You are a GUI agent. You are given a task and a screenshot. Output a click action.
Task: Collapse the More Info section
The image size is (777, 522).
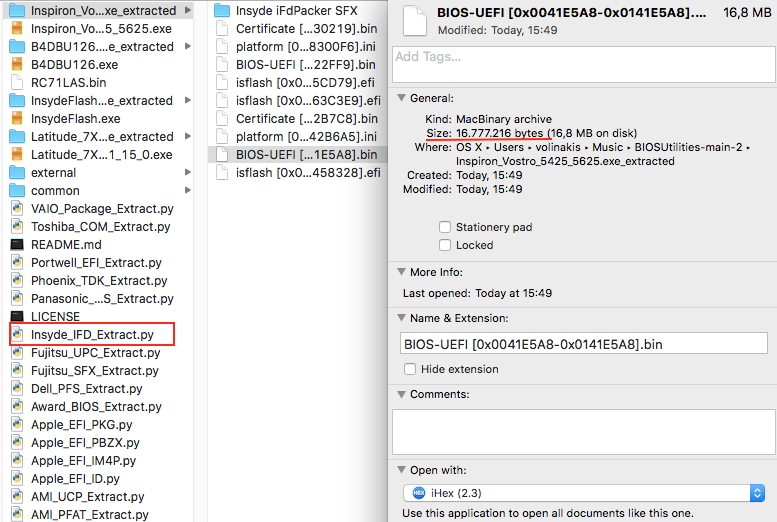(x=401, y=272)
